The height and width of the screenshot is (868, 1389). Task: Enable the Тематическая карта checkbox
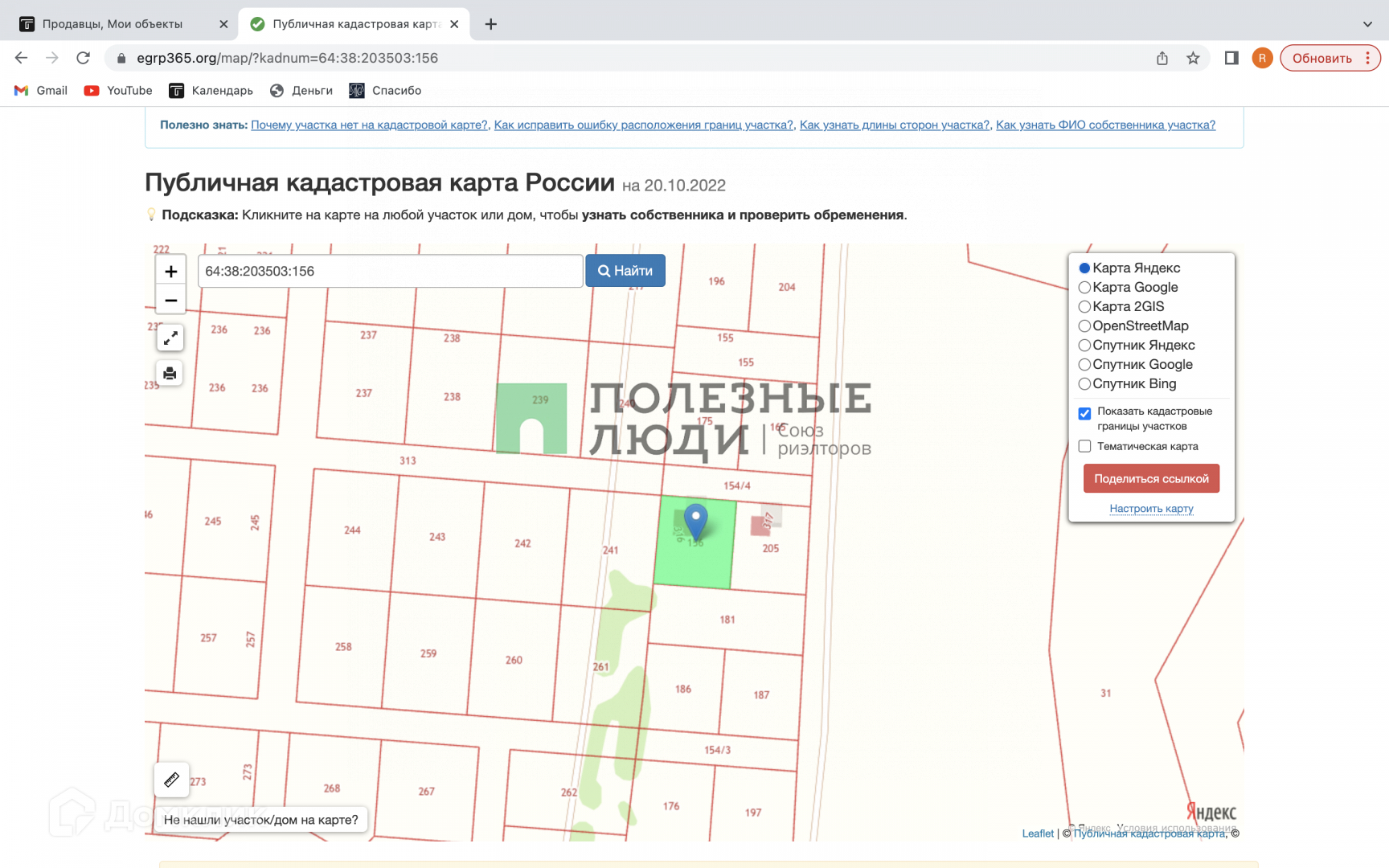1084,446
